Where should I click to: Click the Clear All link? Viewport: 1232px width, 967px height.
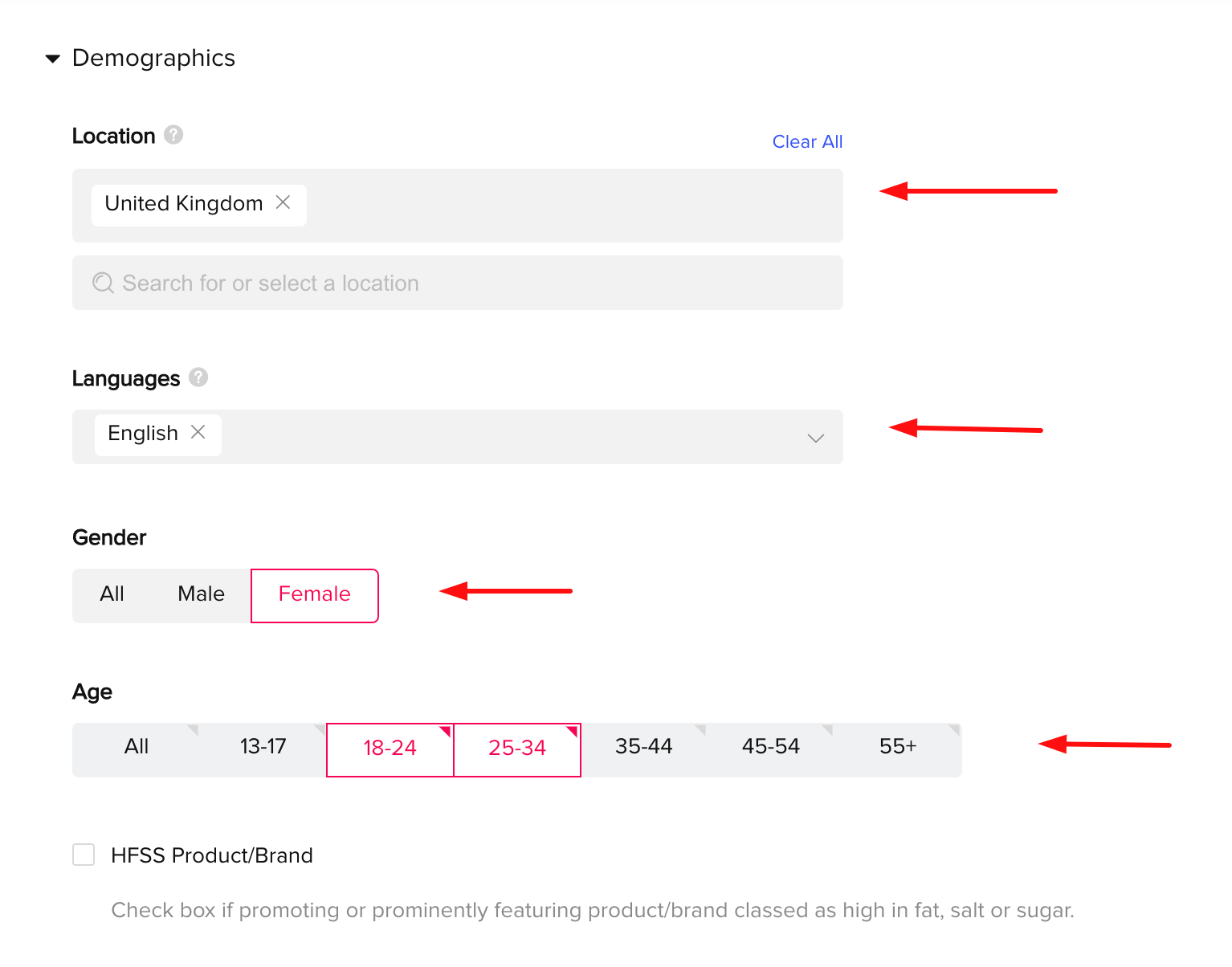pyautogui.click(x=807, y=141)
